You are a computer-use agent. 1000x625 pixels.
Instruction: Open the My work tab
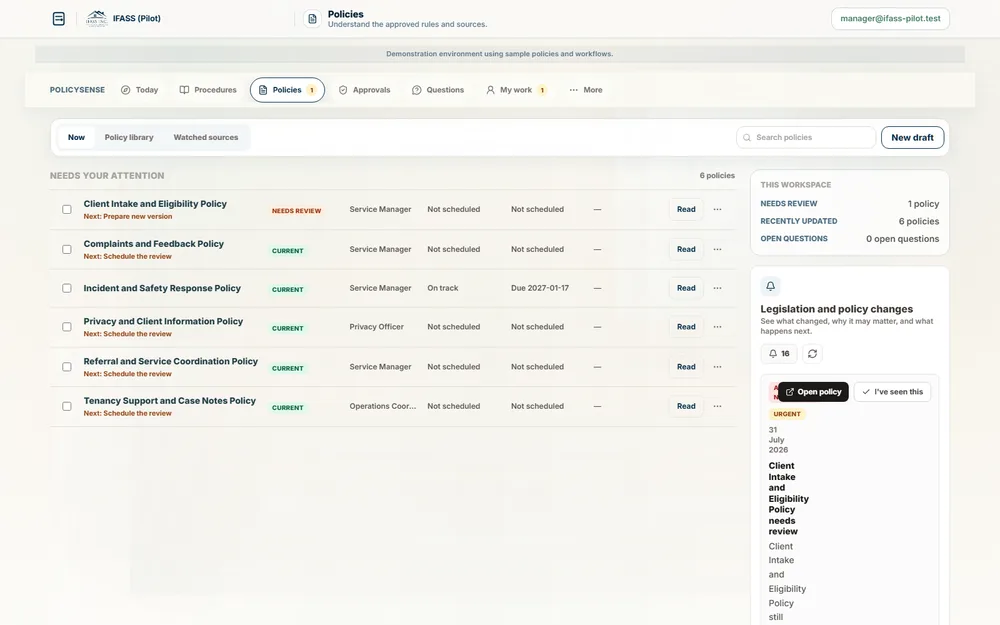(516, 90)
